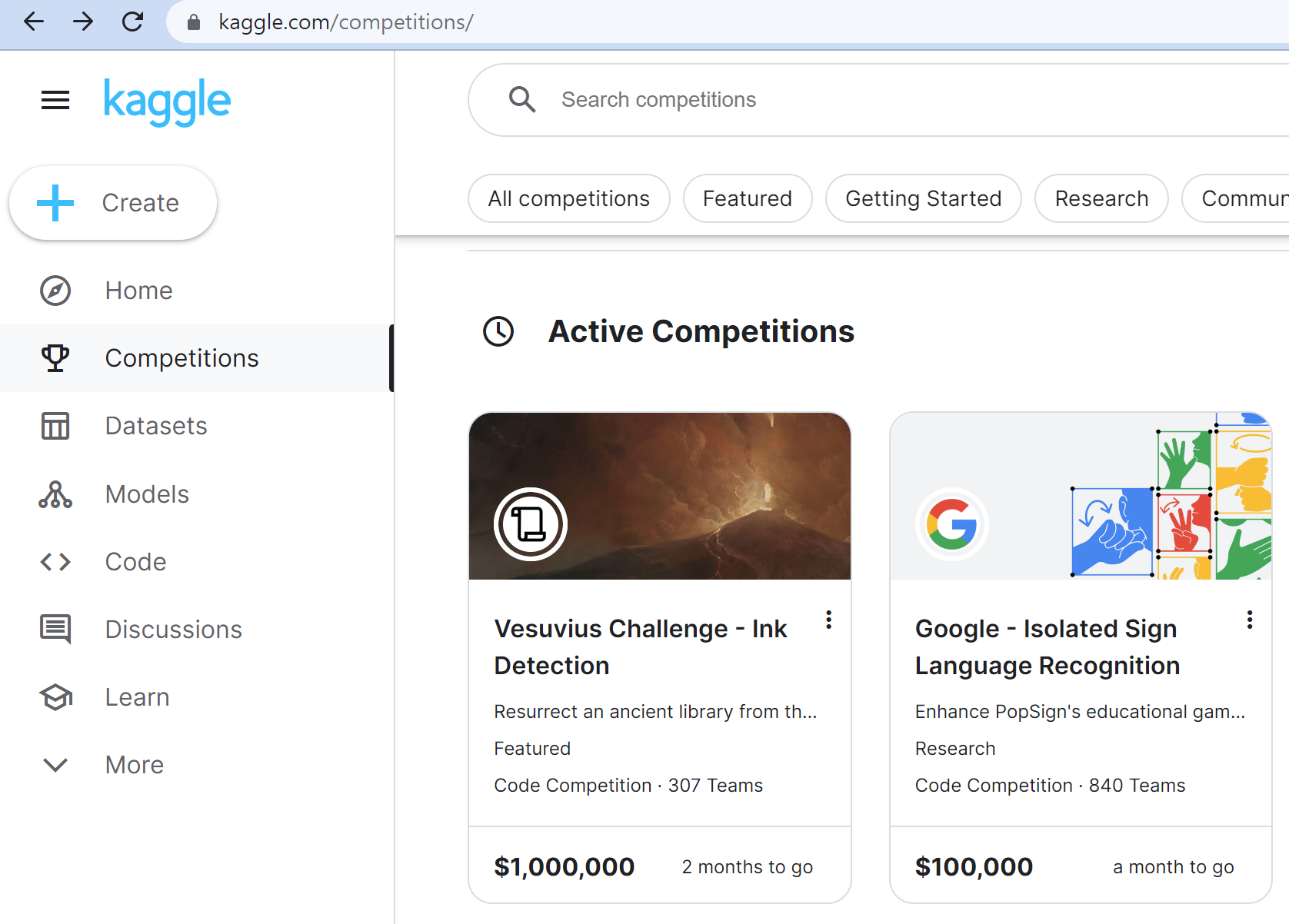Screen dimensions: 1289x924
Task: Click the browser forward arrow
Action: click(x=83, y=22)
